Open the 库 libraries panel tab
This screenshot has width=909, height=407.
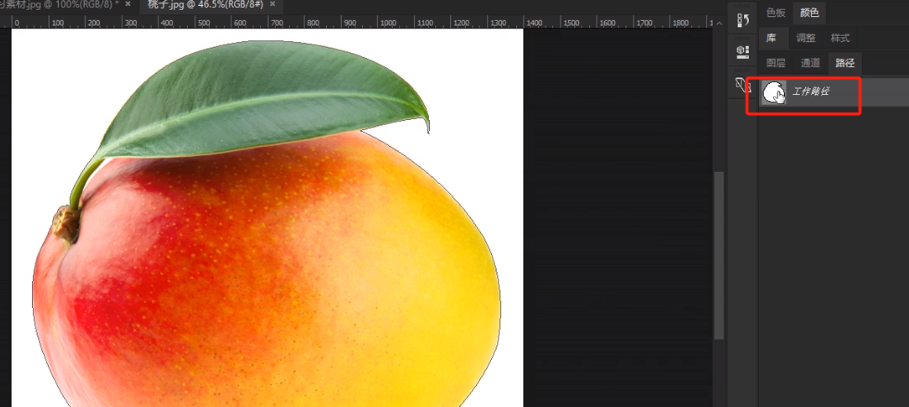click(x=771, y=38)
